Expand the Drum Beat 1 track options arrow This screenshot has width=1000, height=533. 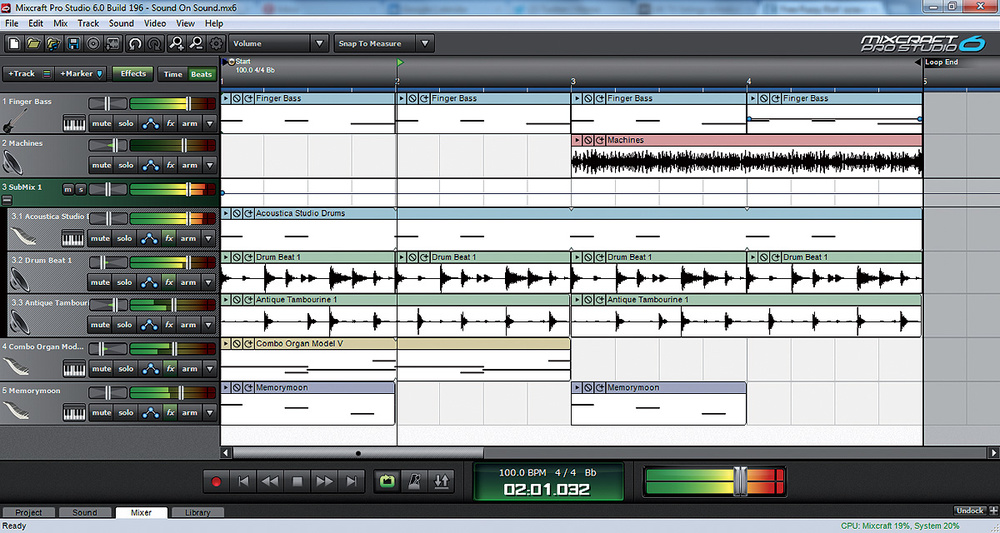[x=209, y=282]
